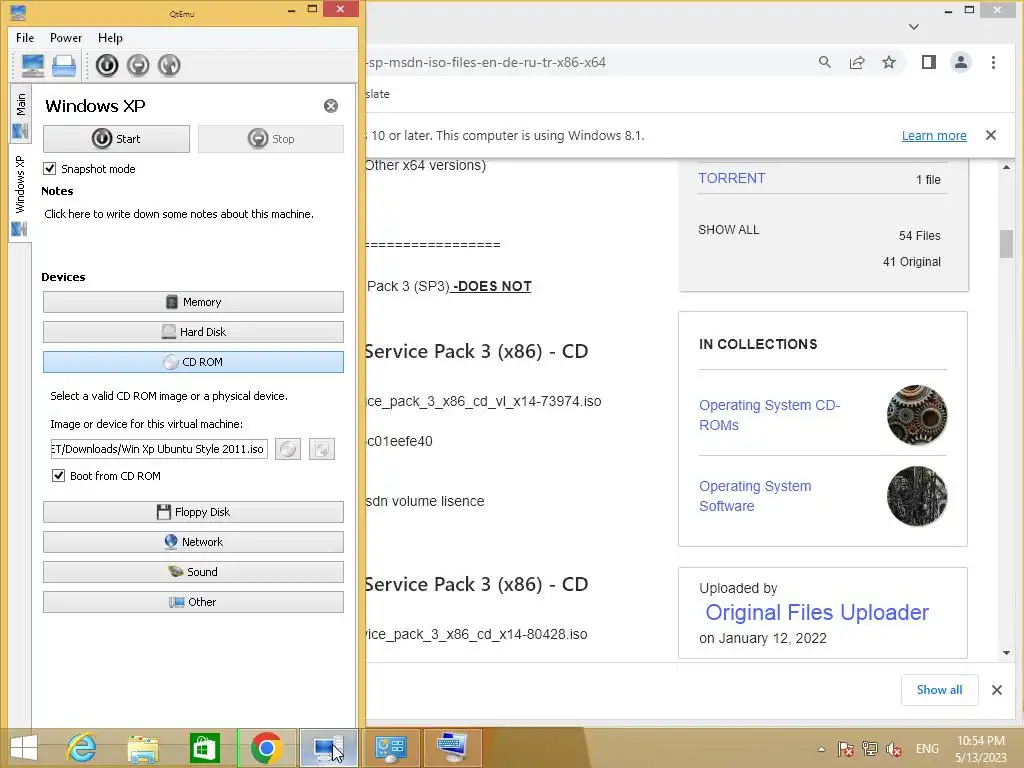Open Operating System Software collection link
Viewport: 1024px width, 768px height.
tap(755, 496)
